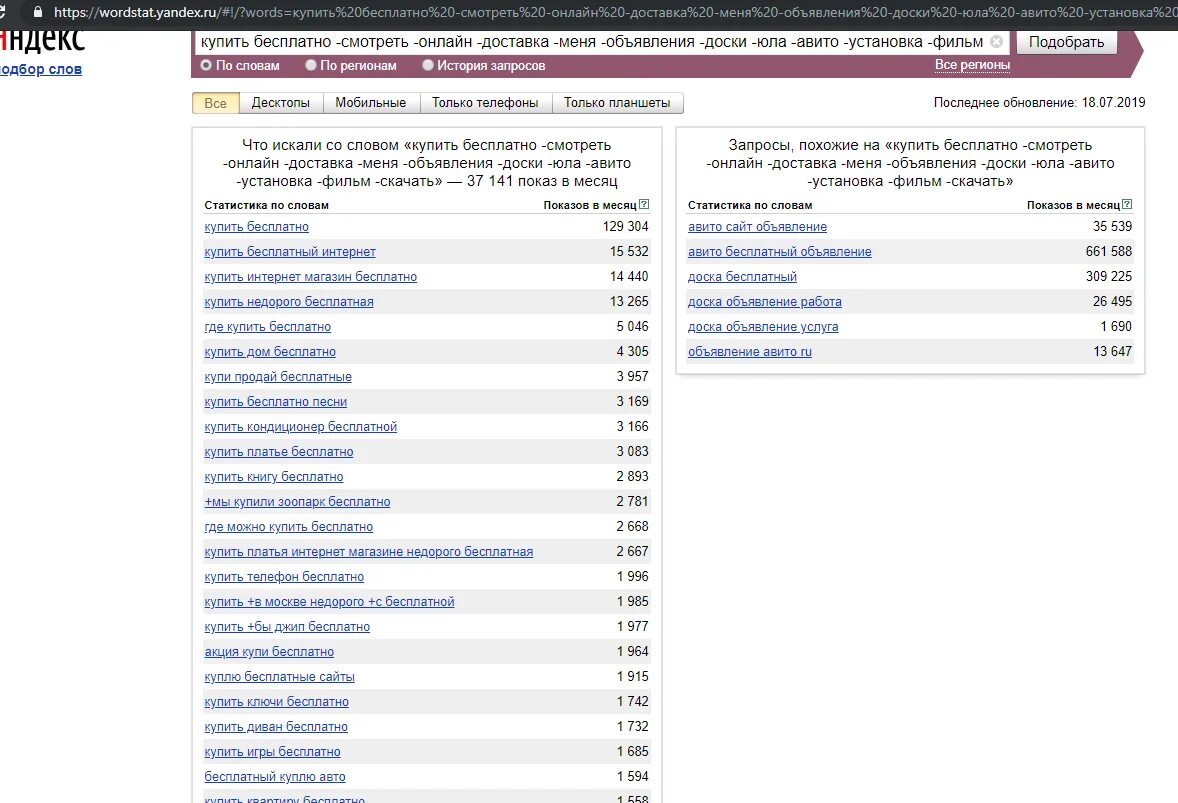This screenshot has width=1178, height=803.
Task: Click the 15 532 impressions value
Action: [x=629, y=252]
